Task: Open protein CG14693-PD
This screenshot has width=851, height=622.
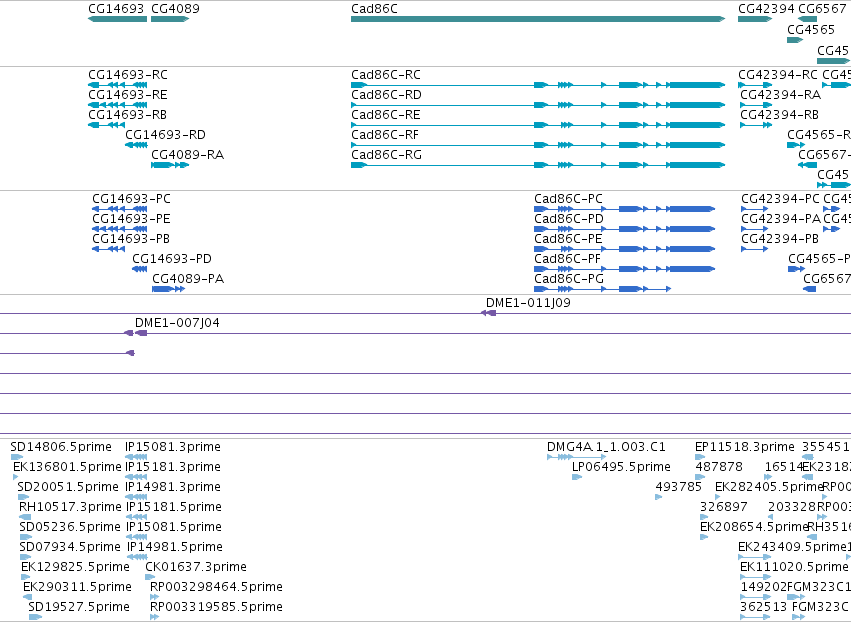Action: (139, 269)
